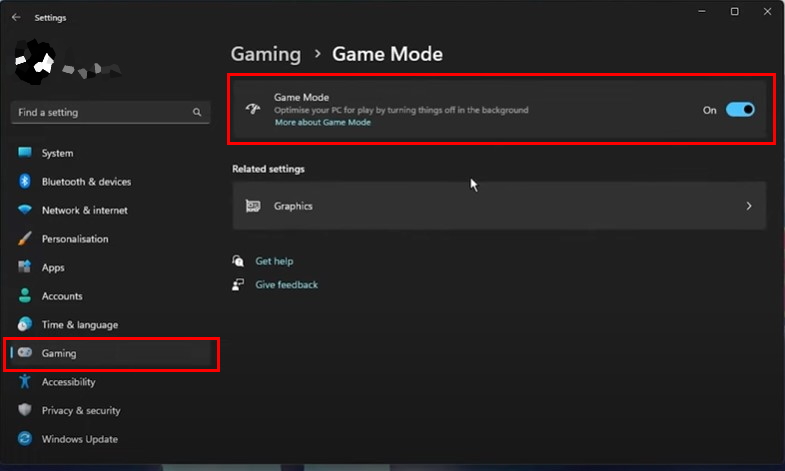Screen dimensions: 785x471
Task: Click the On label beside toggle
Action: pyautogui.click(x=709, y=110)
